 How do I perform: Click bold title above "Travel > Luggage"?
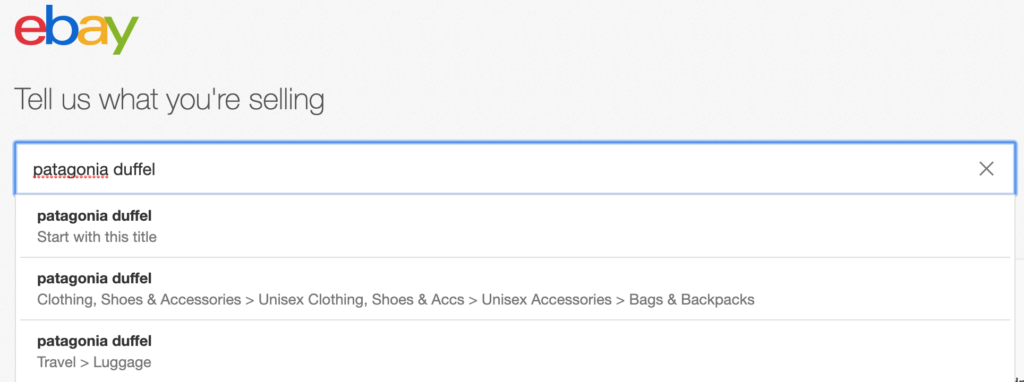94,341
